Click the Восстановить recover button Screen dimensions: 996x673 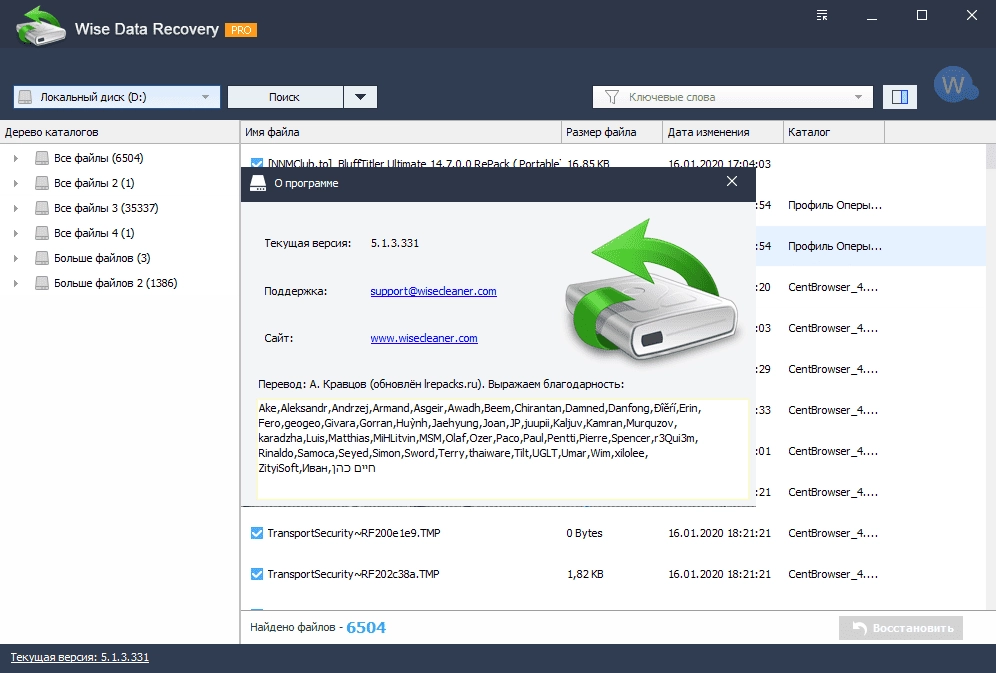901,628
